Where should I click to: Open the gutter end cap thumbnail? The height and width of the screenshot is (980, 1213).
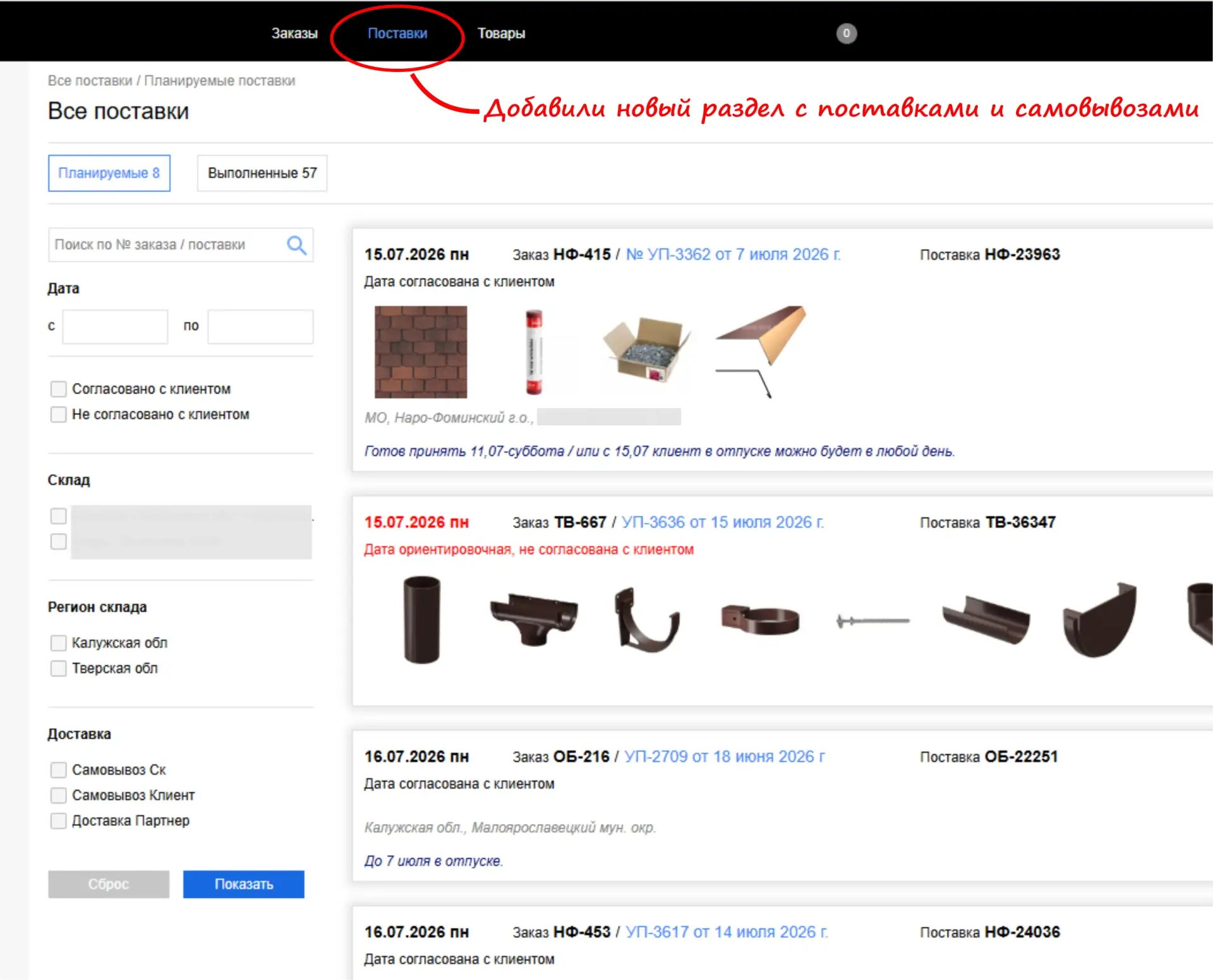(x=1099, y=619)
